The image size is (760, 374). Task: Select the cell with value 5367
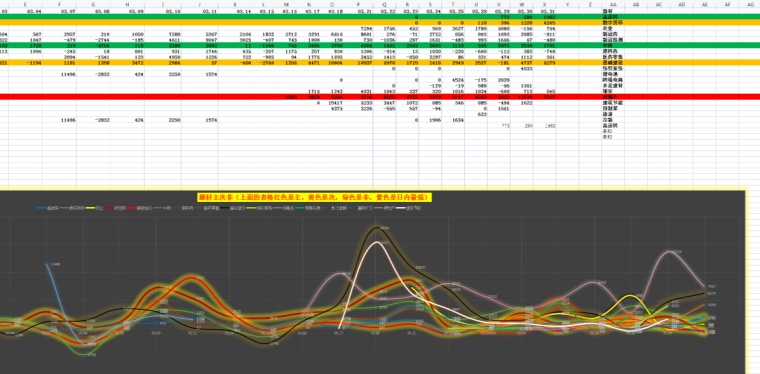click(211, 34)
